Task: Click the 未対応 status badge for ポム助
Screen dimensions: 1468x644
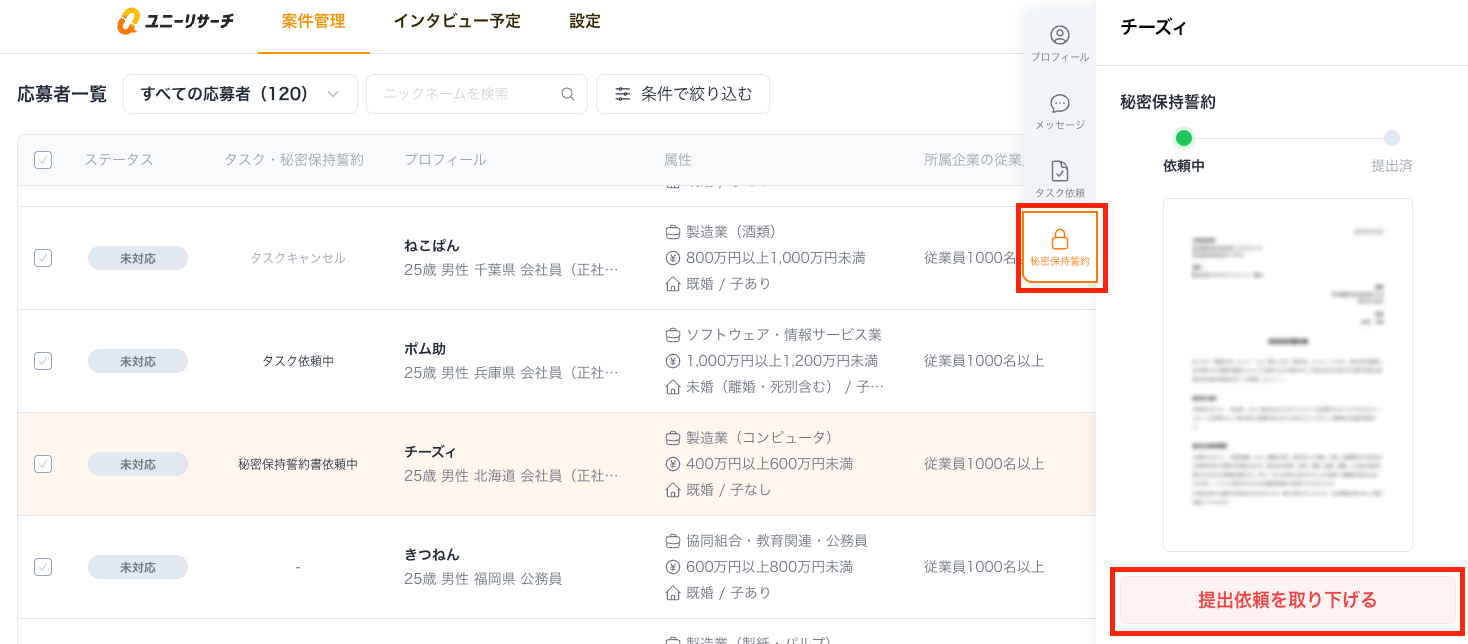Action: point(138,361)
